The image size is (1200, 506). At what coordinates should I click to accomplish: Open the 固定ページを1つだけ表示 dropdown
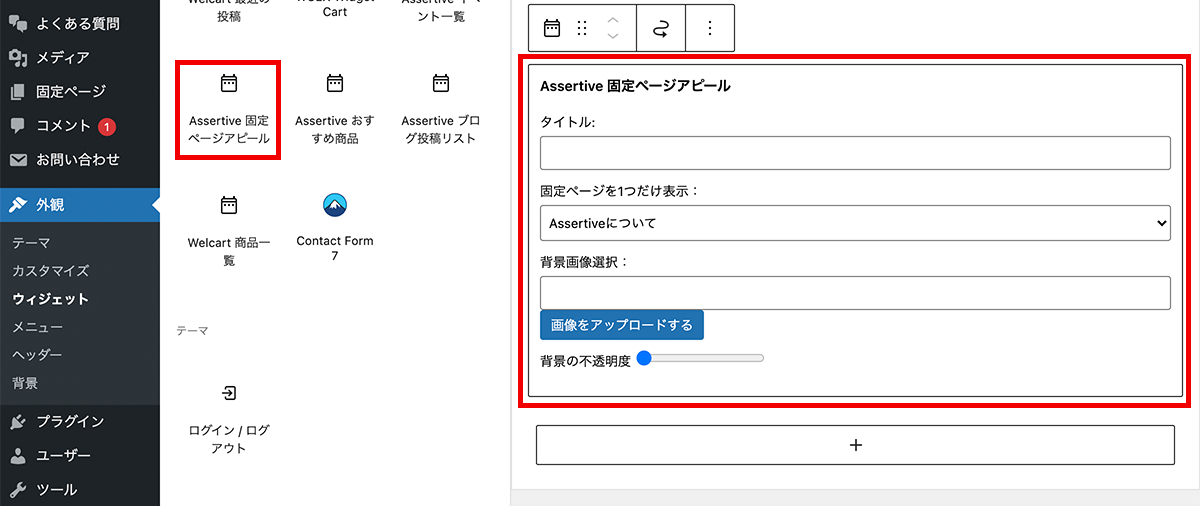pos(855,223)
